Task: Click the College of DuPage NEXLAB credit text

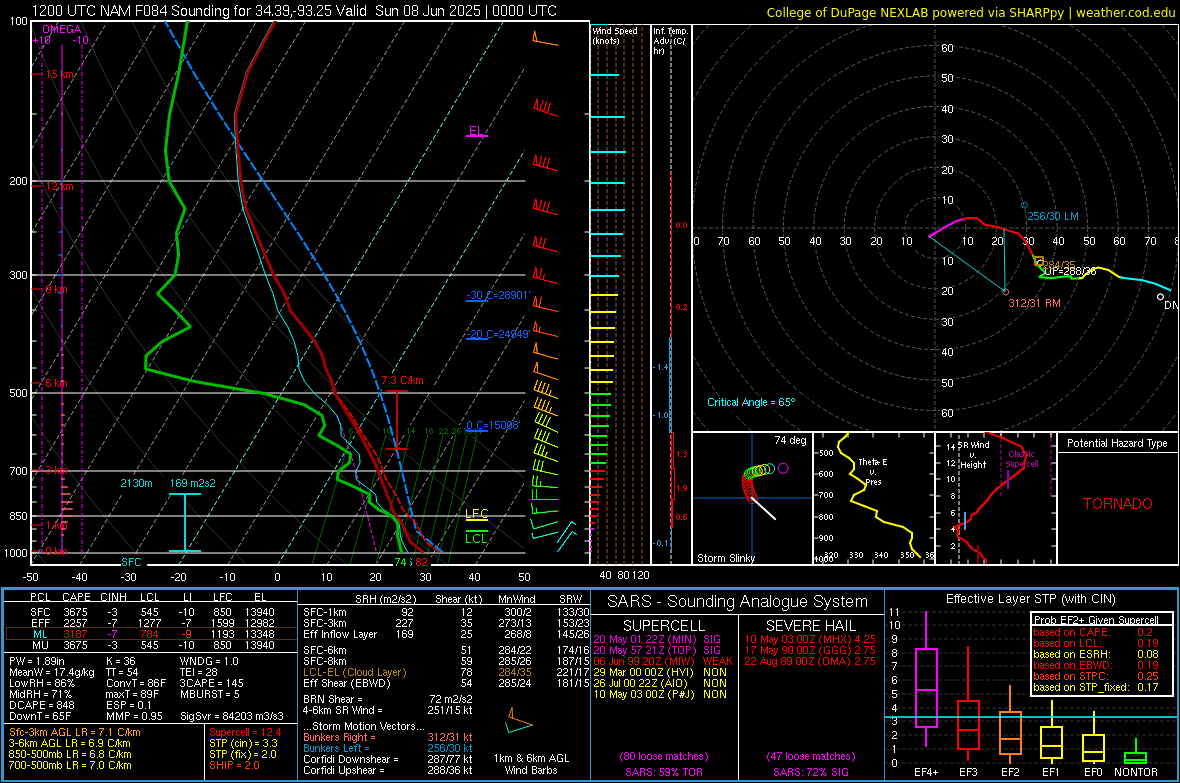Action: [x=970, y=12]
